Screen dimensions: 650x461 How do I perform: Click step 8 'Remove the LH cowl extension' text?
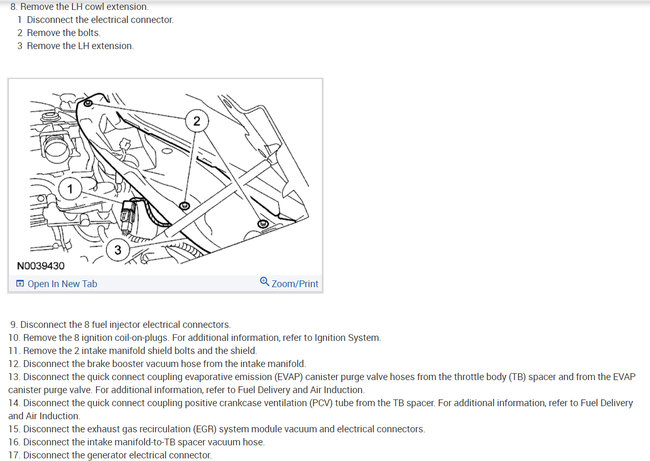79,7
